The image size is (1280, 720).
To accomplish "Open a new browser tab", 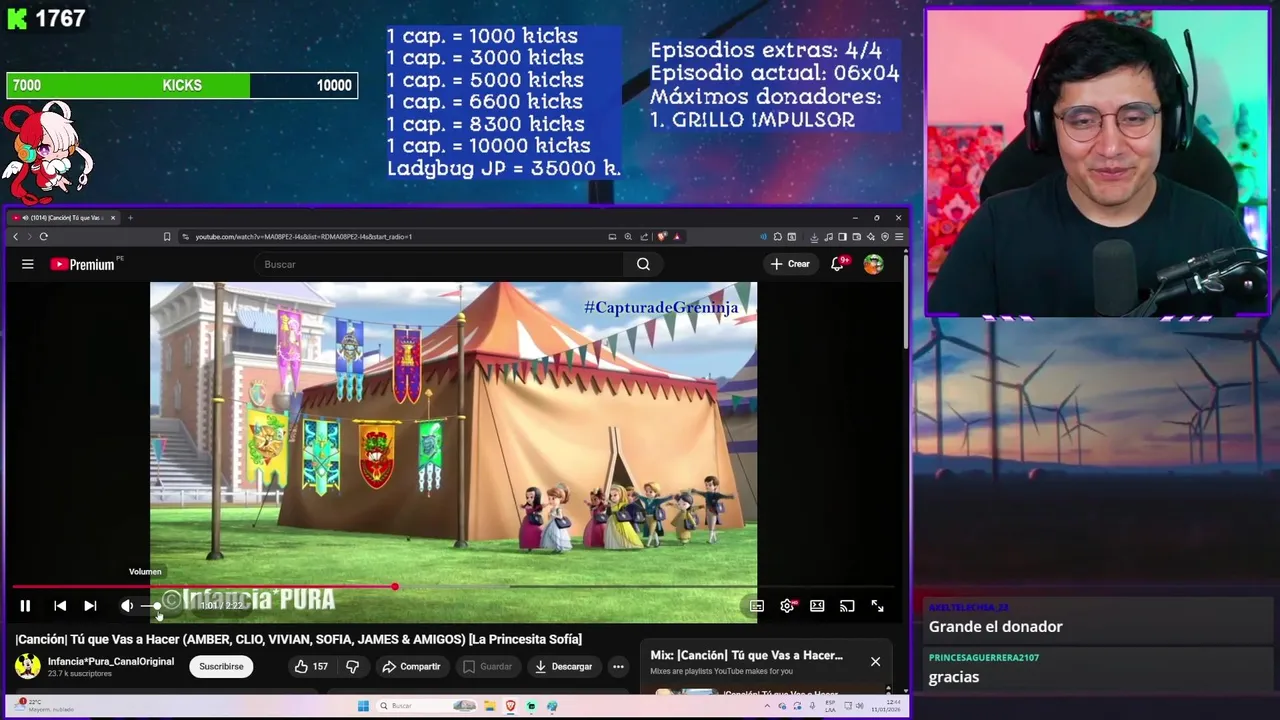I will click(x=130, y=218).
